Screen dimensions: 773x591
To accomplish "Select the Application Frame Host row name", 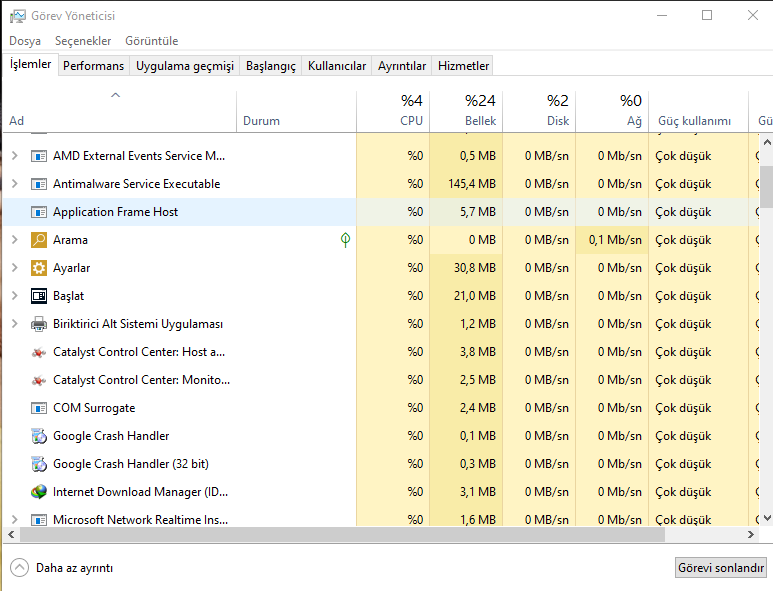I will [x=115, y=212].
